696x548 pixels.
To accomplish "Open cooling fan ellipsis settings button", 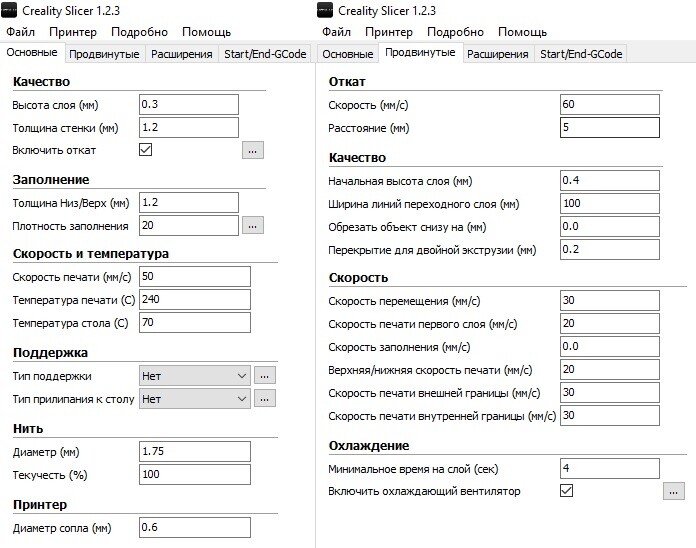I will pyautogui.click(x=673, y=491).
